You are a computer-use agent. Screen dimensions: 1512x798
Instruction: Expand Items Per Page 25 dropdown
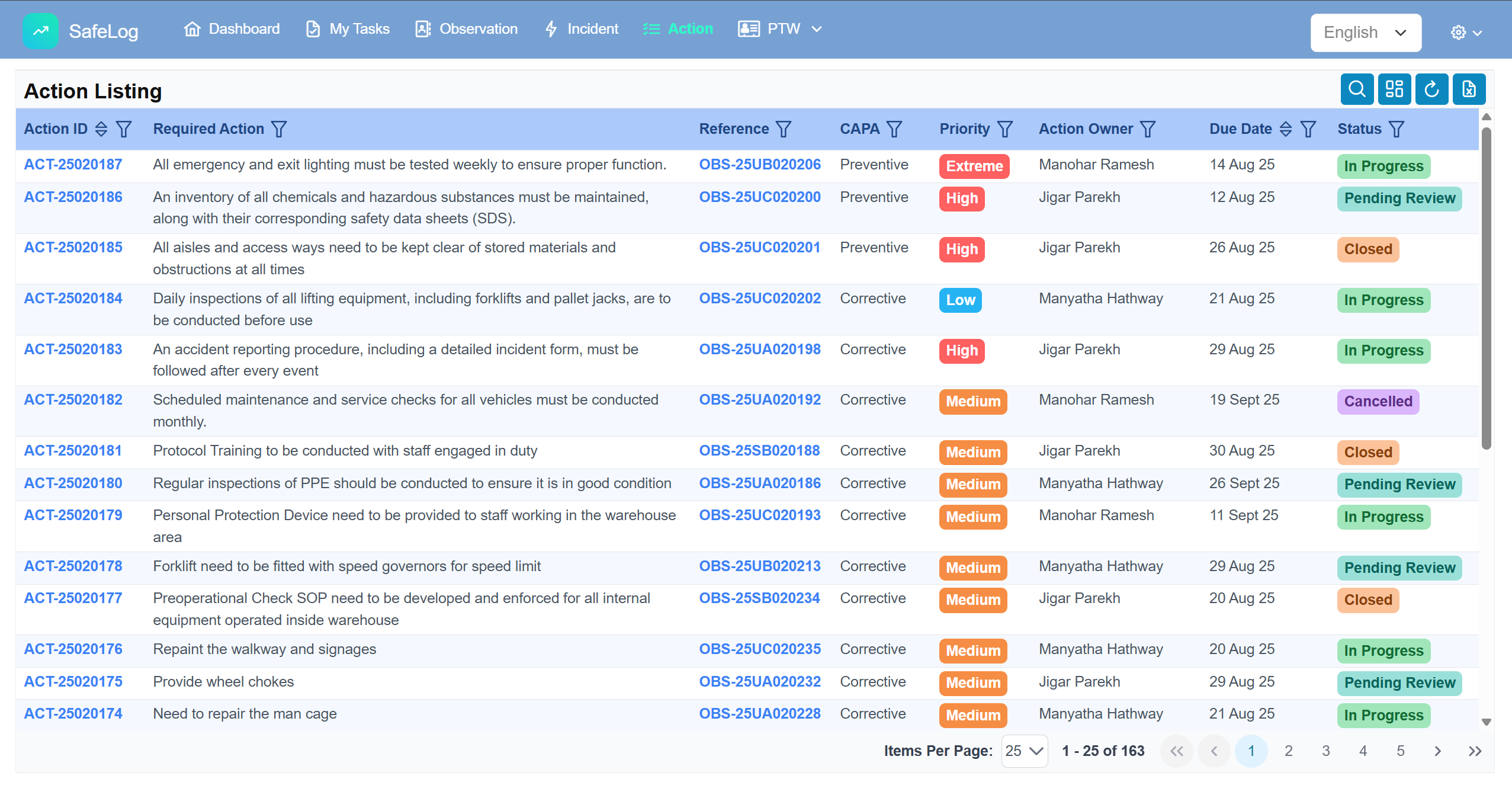coord(1024,751)
